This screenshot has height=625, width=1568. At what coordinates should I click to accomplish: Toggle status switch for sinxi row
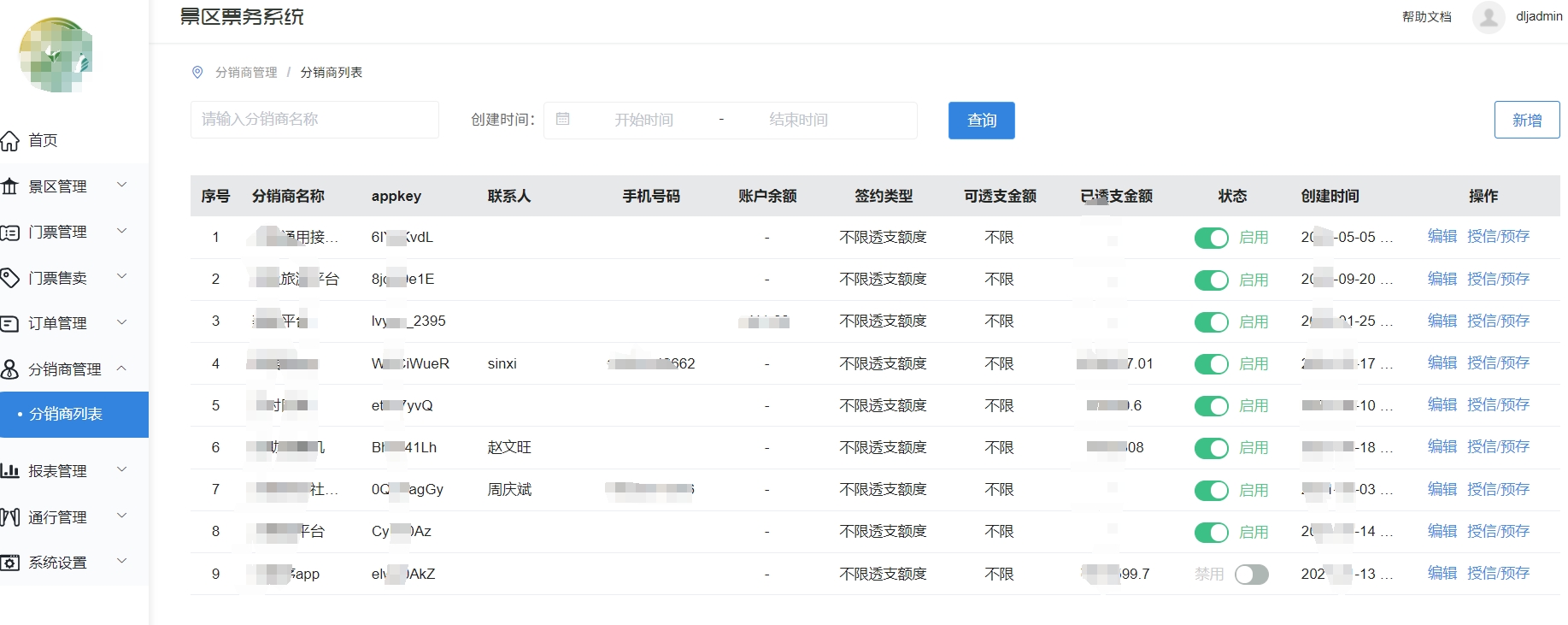(1211, 363)
